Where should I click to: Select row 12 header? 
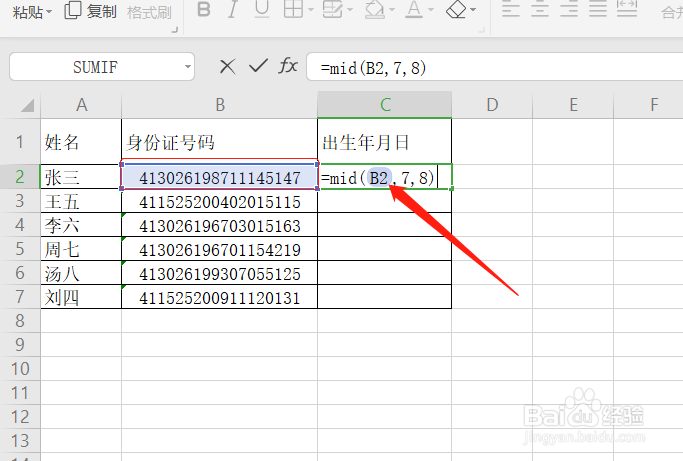point(20,417)
